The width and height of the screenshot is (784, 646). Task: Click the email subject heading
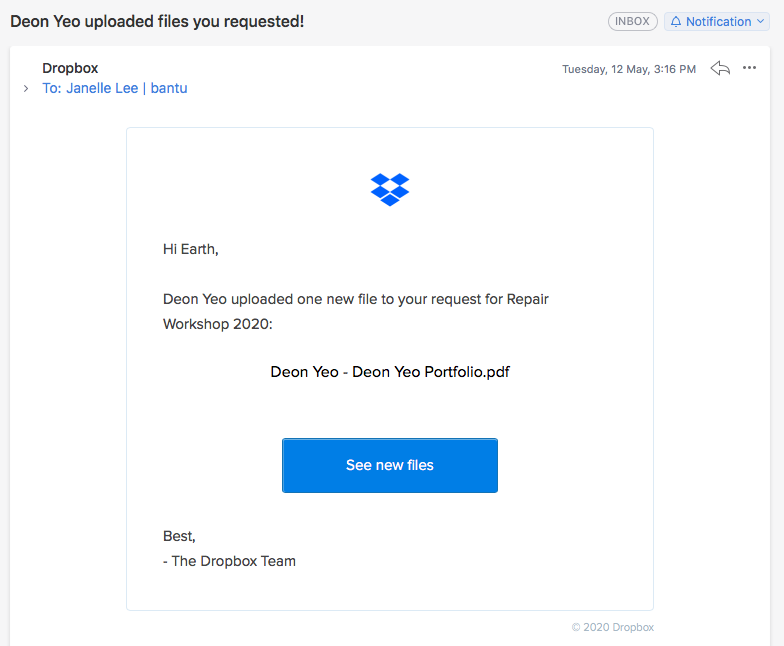click(x=157, y=22)
